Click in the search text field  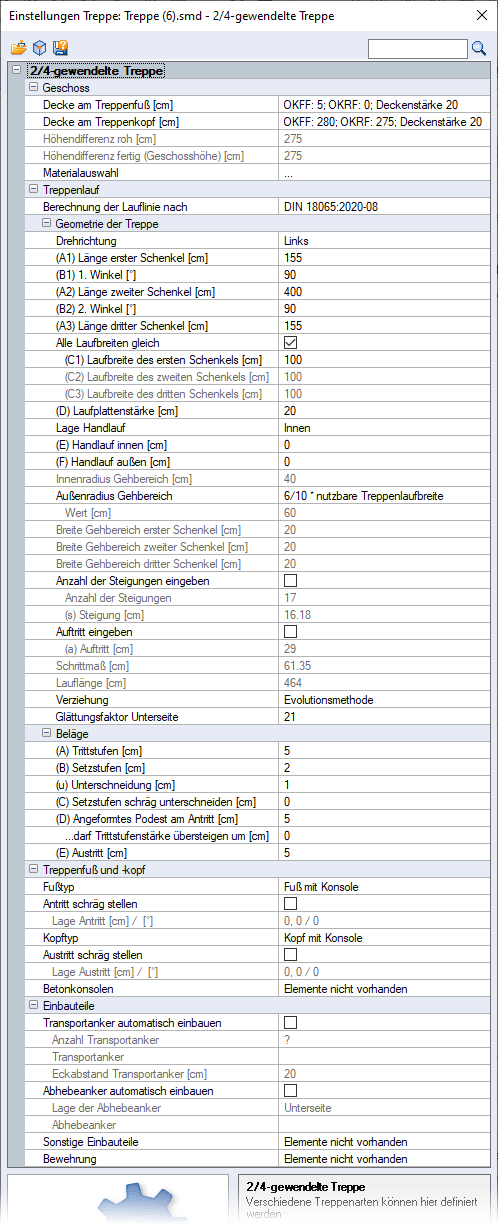coord(418,48)
